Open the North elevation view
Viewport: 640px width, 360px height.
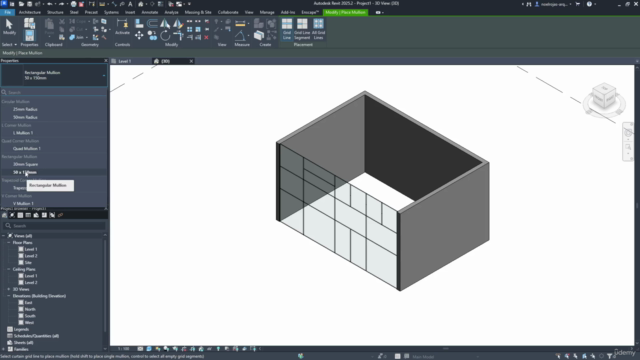pyautogui.click(x=30, y=309)
